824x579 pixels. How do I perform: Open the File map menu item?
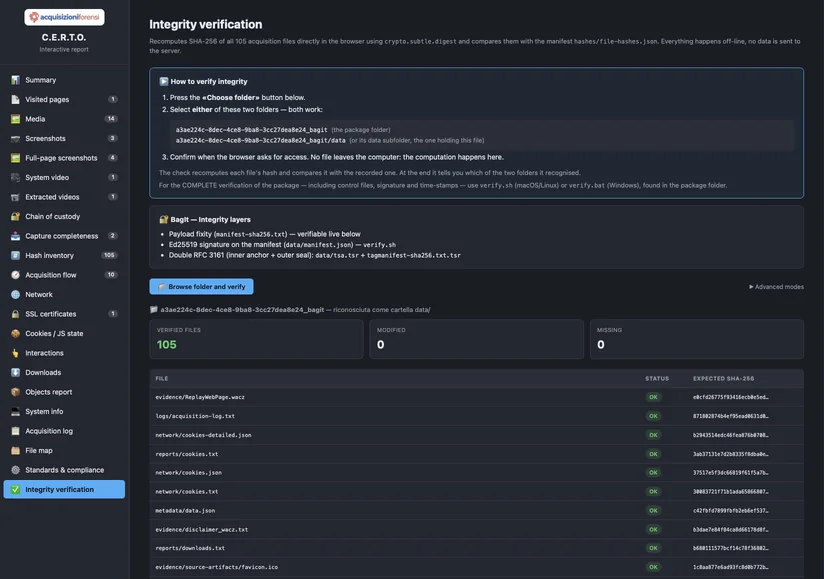coord(64,450)
